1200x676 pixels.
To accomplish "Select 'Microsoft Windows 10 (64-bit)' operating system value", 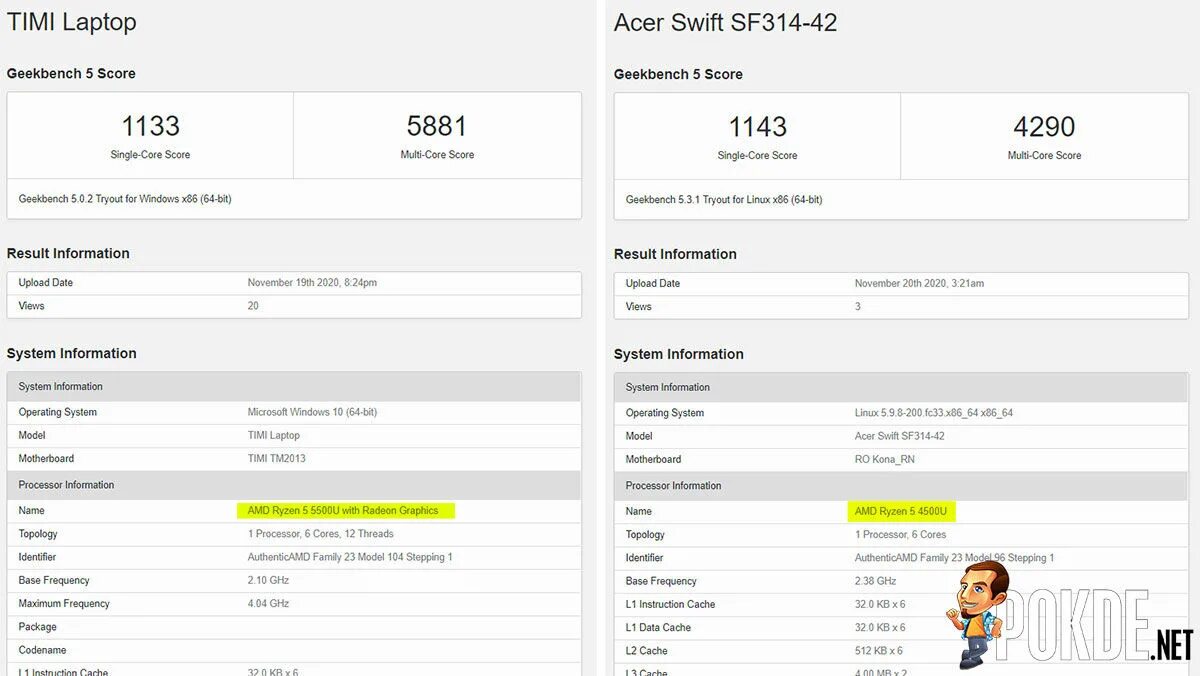I will pyautogui.click(x=312, y=412).
